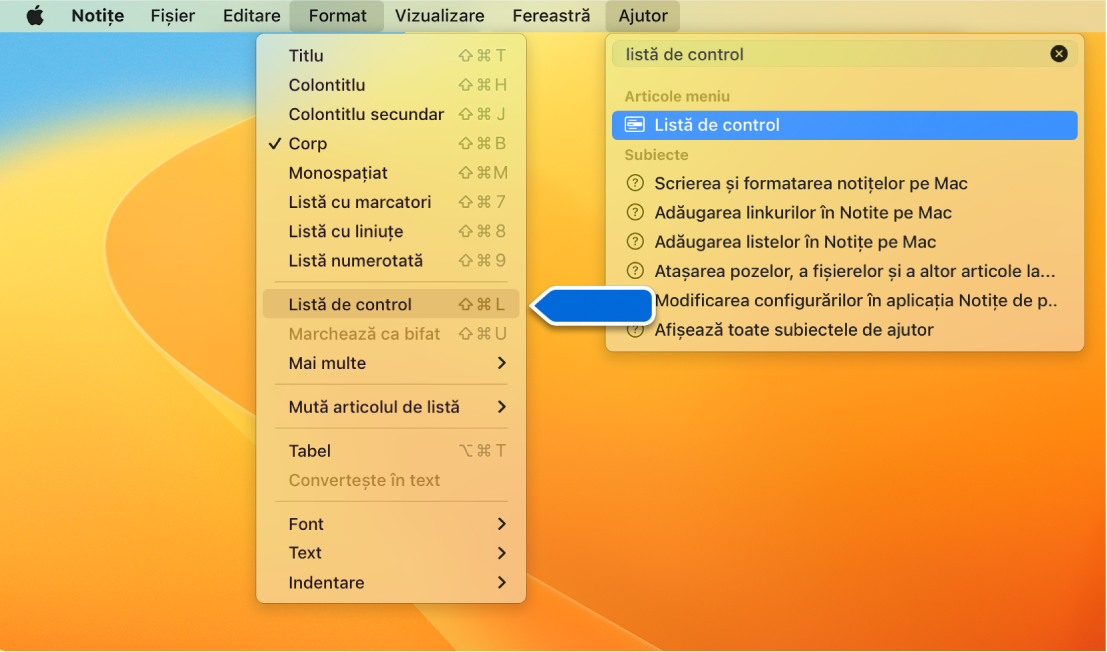Open the Vizualizare menu
Viewport: 1107px width, 652px height.
pyautogui.click(x=439, y=16)
